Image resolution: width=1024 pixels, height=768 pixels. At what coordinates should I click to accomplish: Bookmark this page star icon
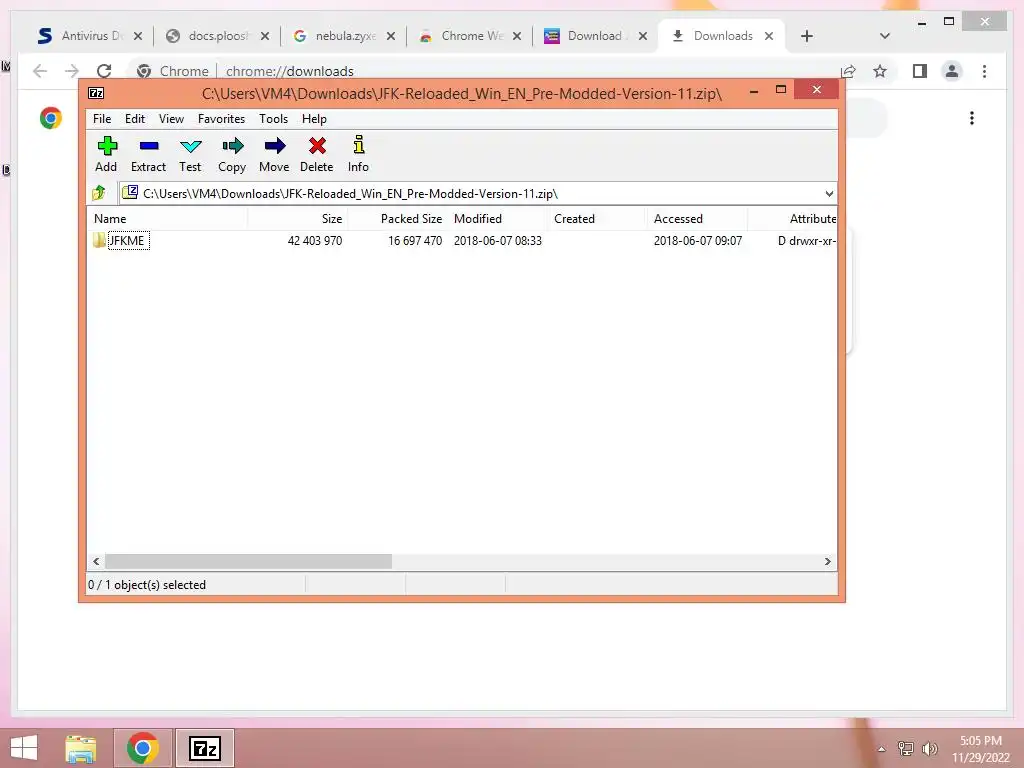pos(880,71)
